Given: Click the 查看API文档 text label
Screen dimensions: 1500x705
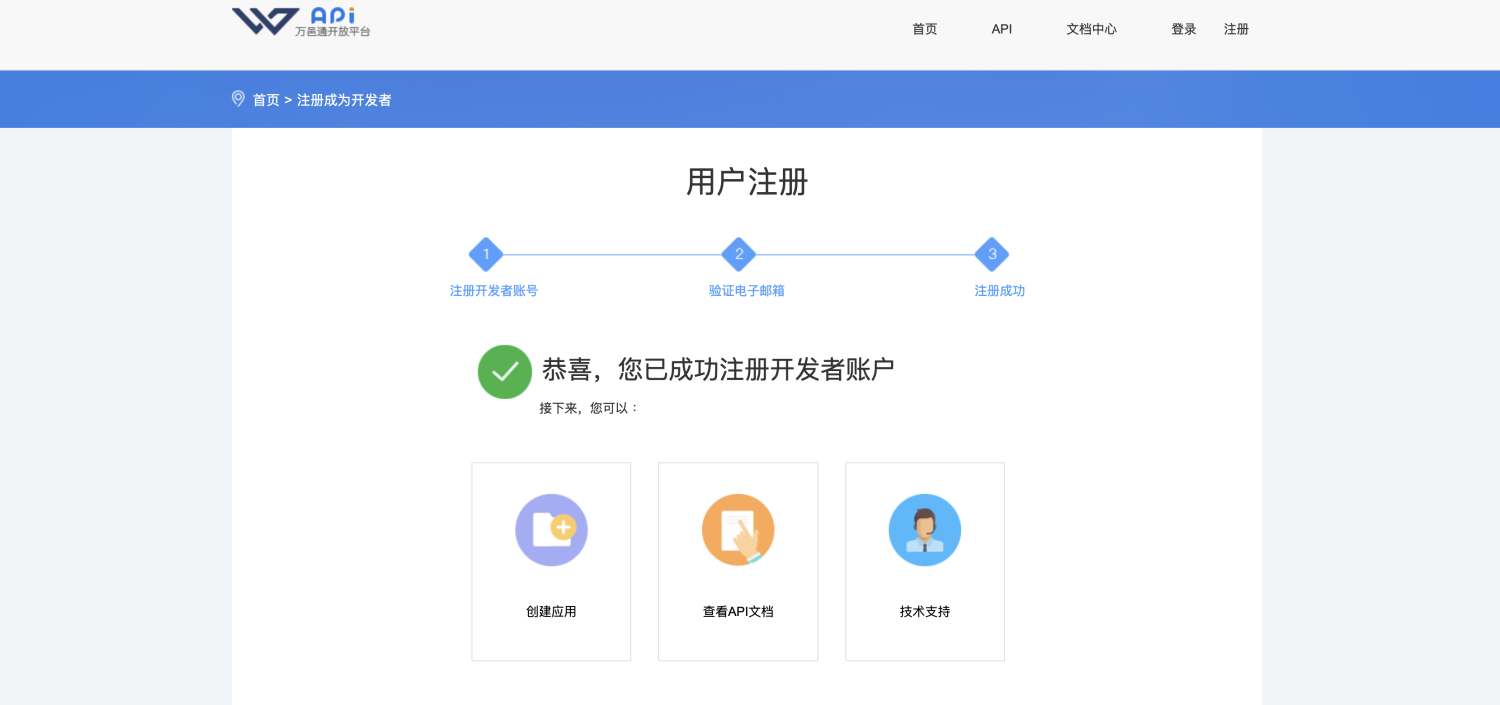Looking at the screenshot, I should click(738, 611).
